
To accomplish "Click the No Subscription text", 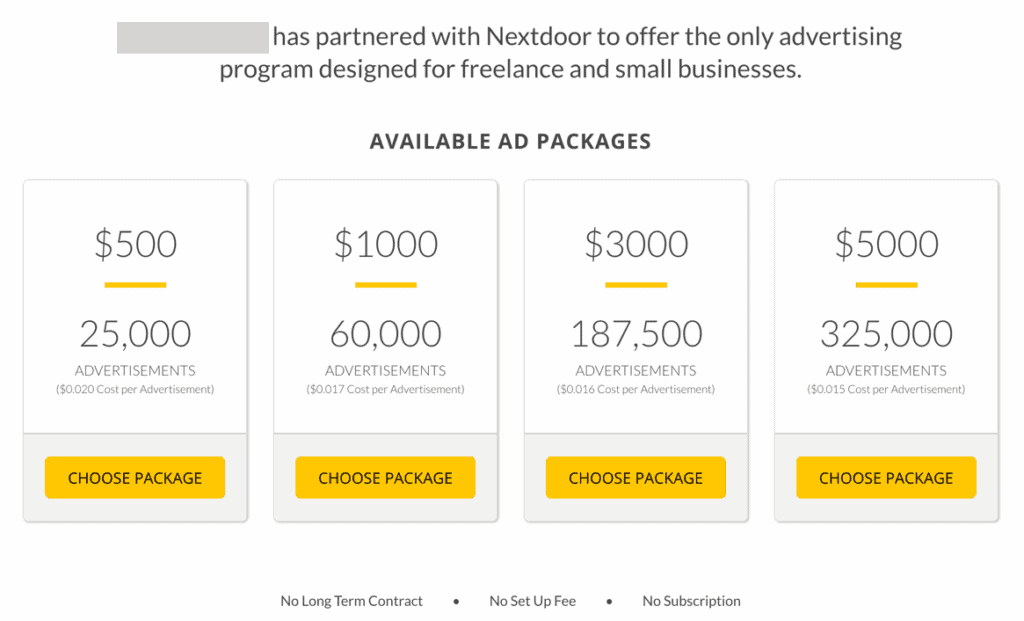I will [691, 601].
